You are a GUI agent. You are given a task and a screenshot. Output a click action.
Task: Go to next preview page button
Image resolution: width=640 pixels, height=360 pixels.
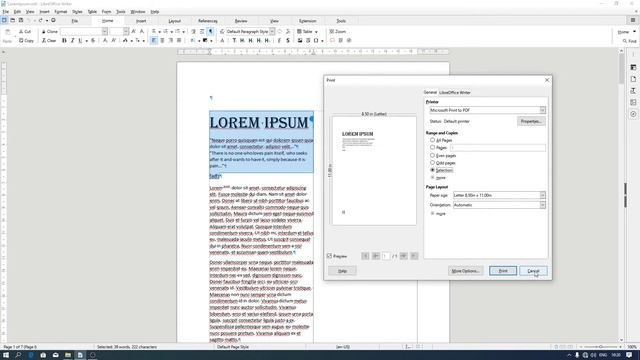pos(403,256)
